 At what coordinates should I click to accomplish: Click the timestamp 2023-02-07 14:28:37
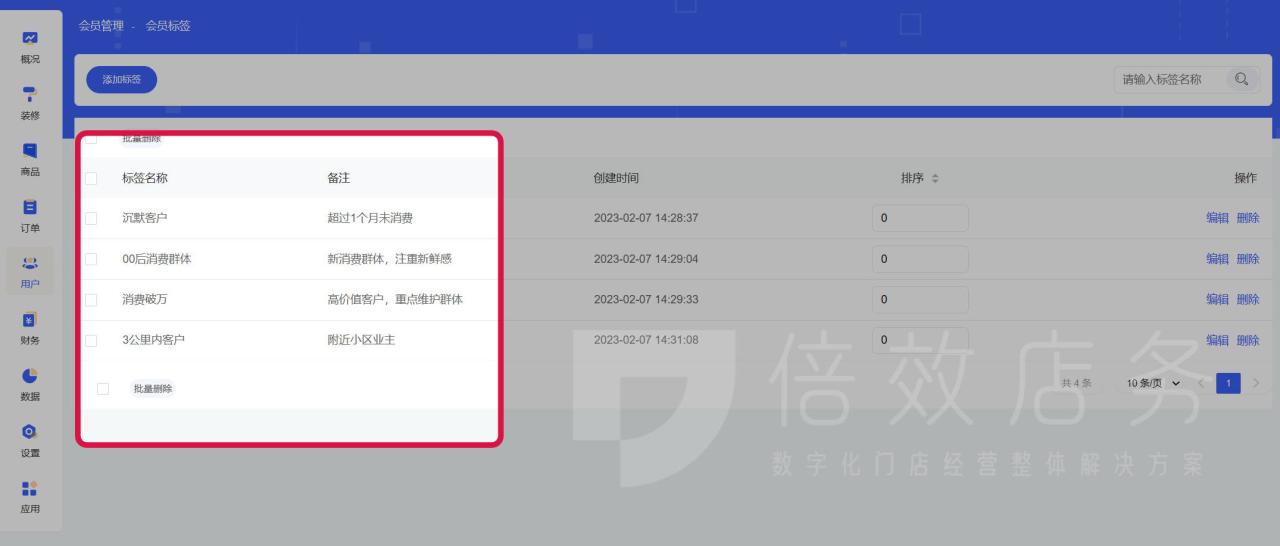tap(646, 218)
